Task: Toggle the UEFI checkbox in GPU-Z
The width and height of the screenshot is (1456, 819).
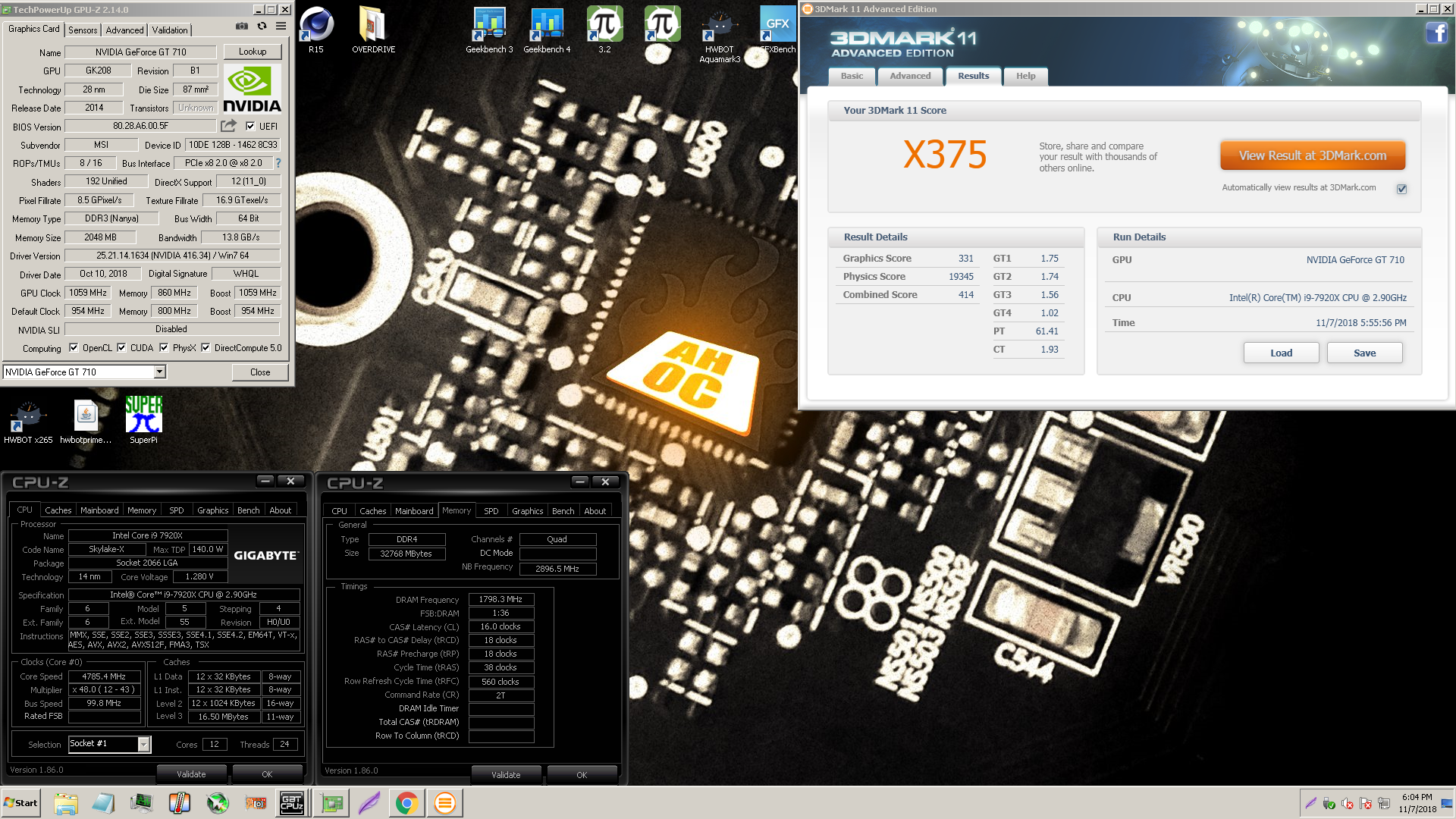Action: [250, 127]
